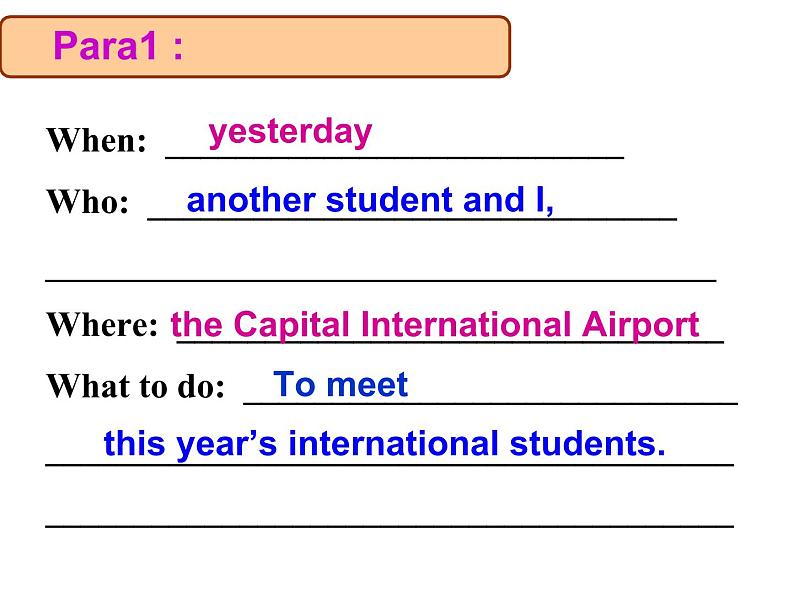Click the Where: label
The width and height of the screenshot is (794, 596).
(x=102, y=324)
